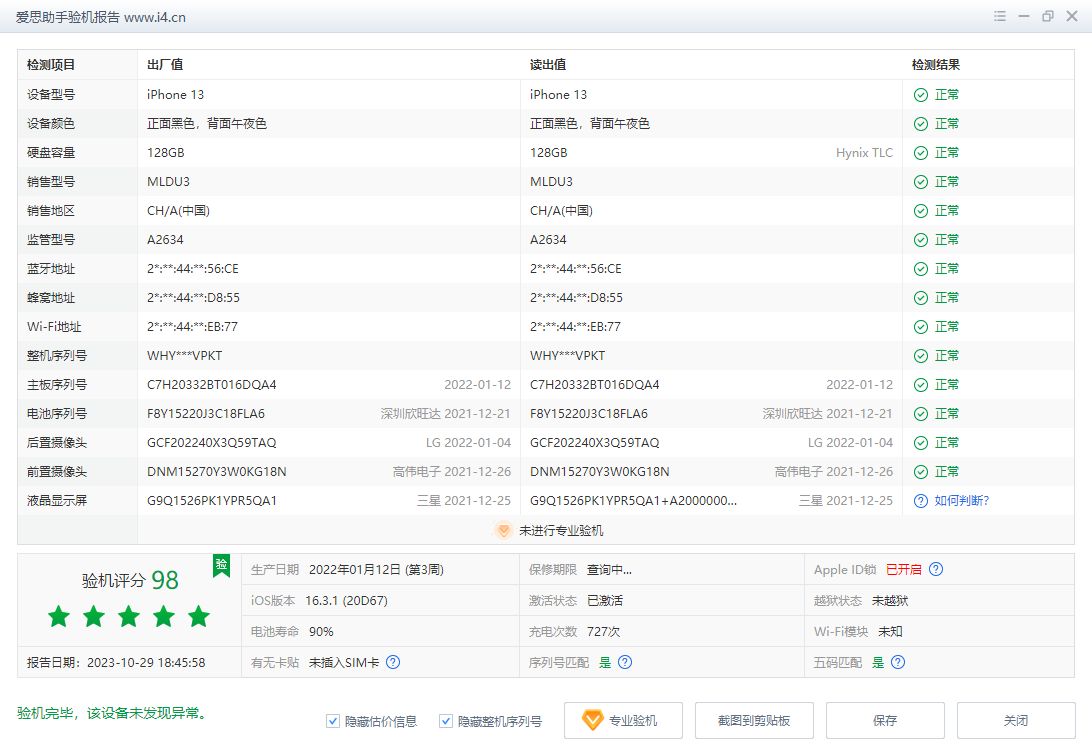
Task: Disable 隐藏整机序列号 option
Action: point(444,720)
